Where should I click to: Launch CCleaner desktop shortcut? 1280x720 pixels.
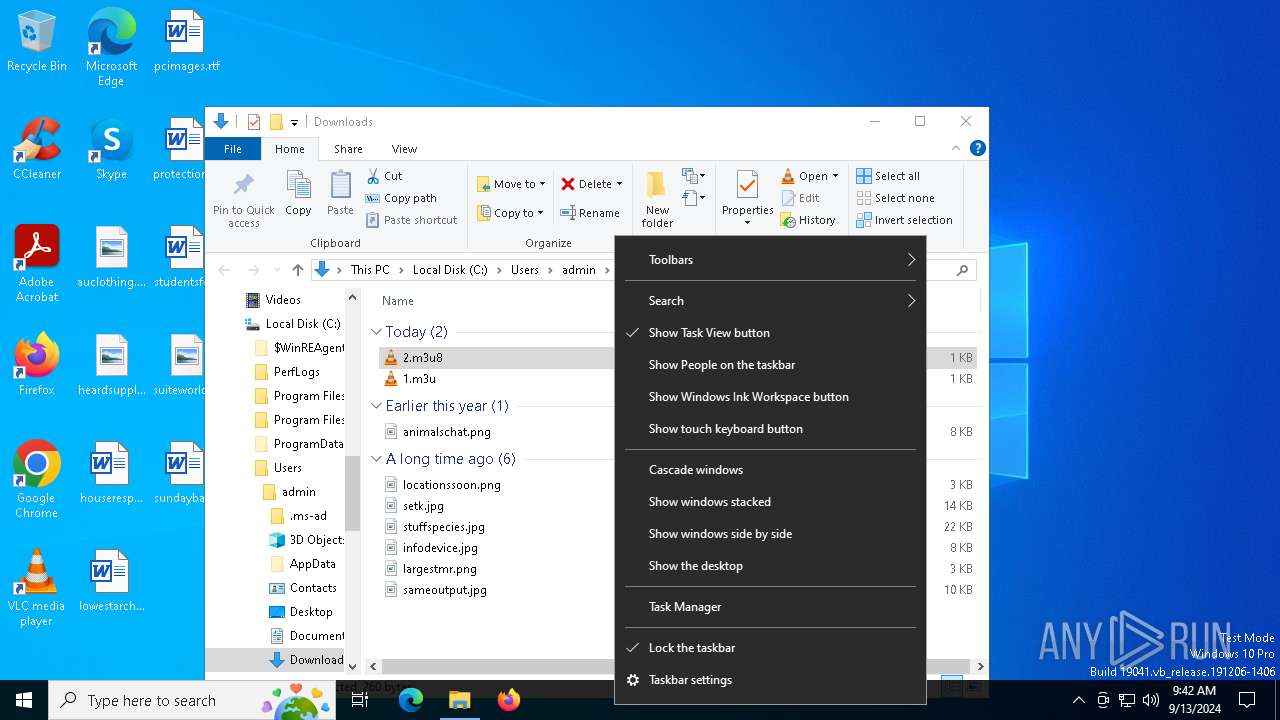tap(37, 149)
